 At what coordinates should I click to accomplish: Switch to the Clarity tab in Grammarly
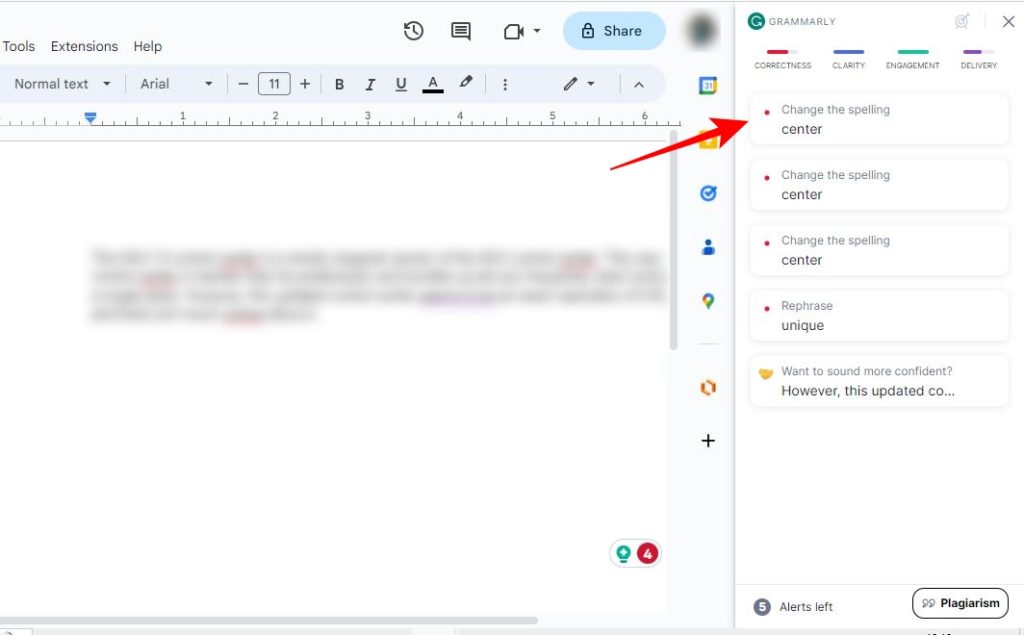coord(848,58)
